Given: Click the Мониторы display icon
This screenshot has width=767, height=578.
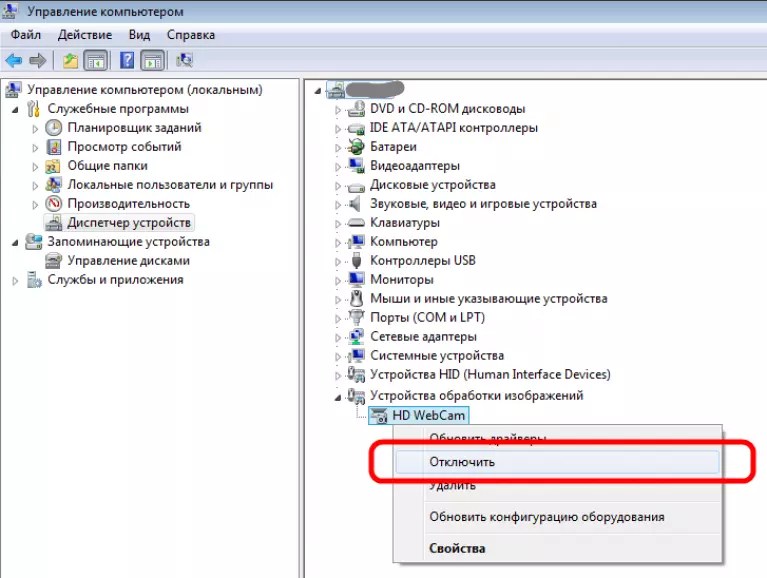Looking at the screenshot, I should click(356, 279).
